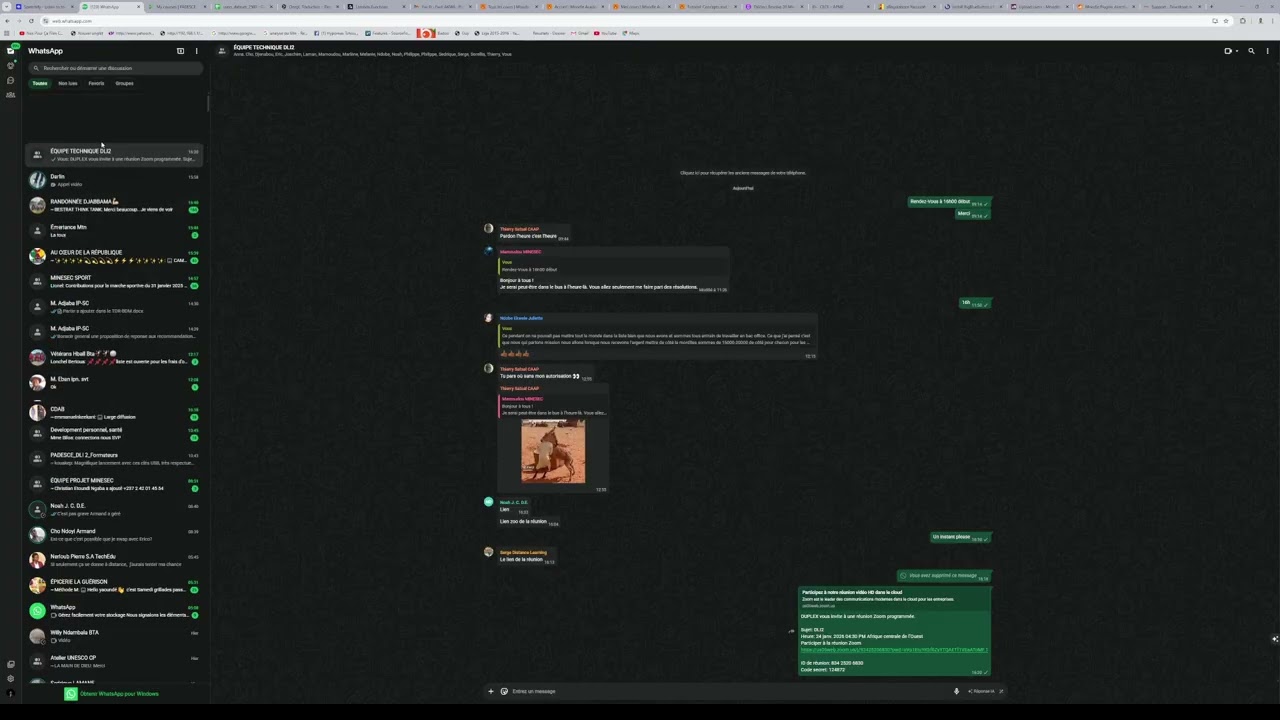1280x720 pixels.
Task: Open the YouTube bookmark in bookmarks bar
Action: 605,33
